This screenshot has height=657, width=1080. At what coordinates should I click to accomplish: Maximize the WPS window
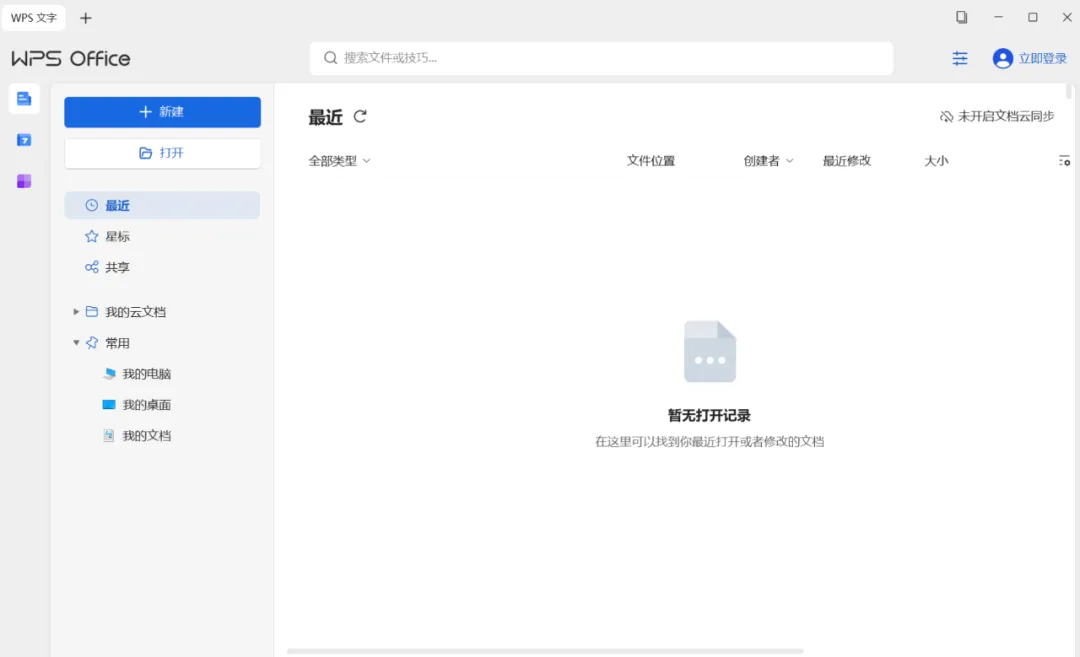pyautogui.click(x=1032, y=17)
